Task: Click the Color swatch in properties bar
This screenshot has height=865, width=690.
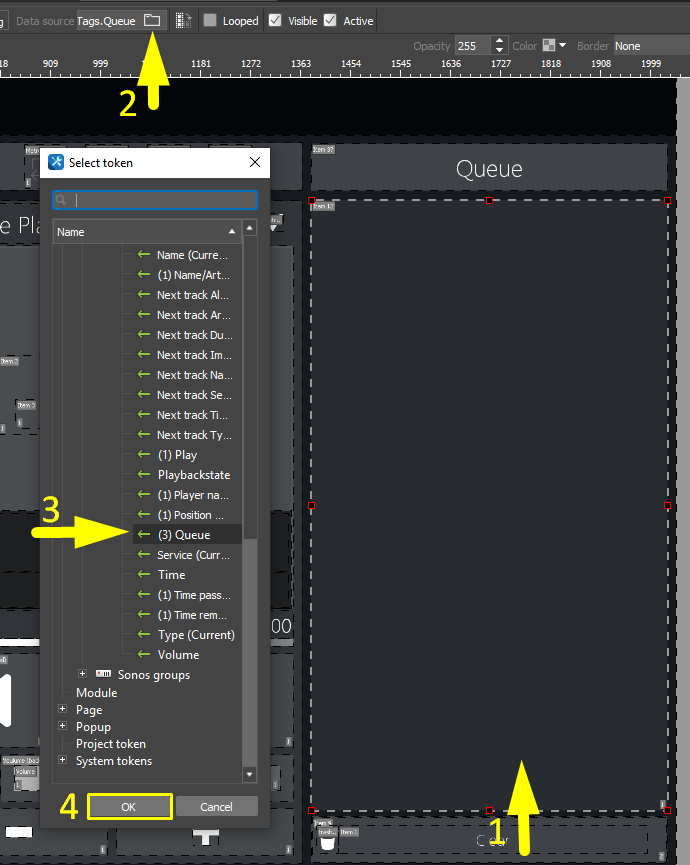Action: point(548,46)
